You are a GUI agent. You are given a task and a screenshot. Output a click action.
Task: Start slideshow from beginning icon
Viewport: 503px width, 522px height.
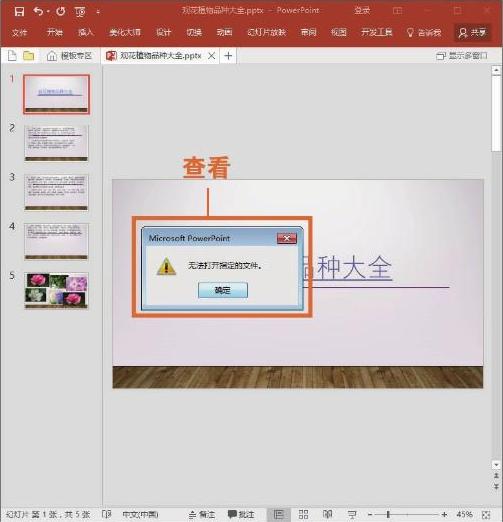click(x=80, y=12)
